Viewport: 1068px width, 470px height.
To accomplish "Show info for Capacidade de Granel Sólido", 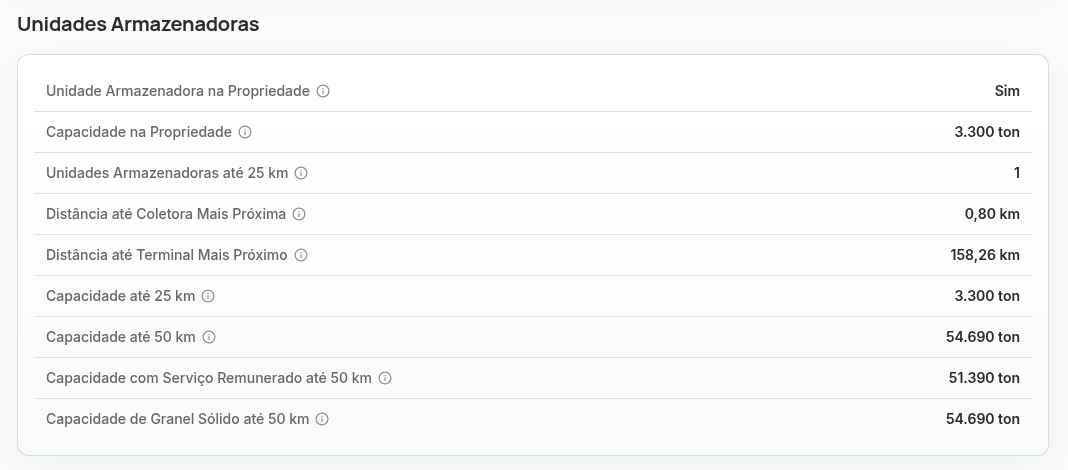I will pos(322,419).
